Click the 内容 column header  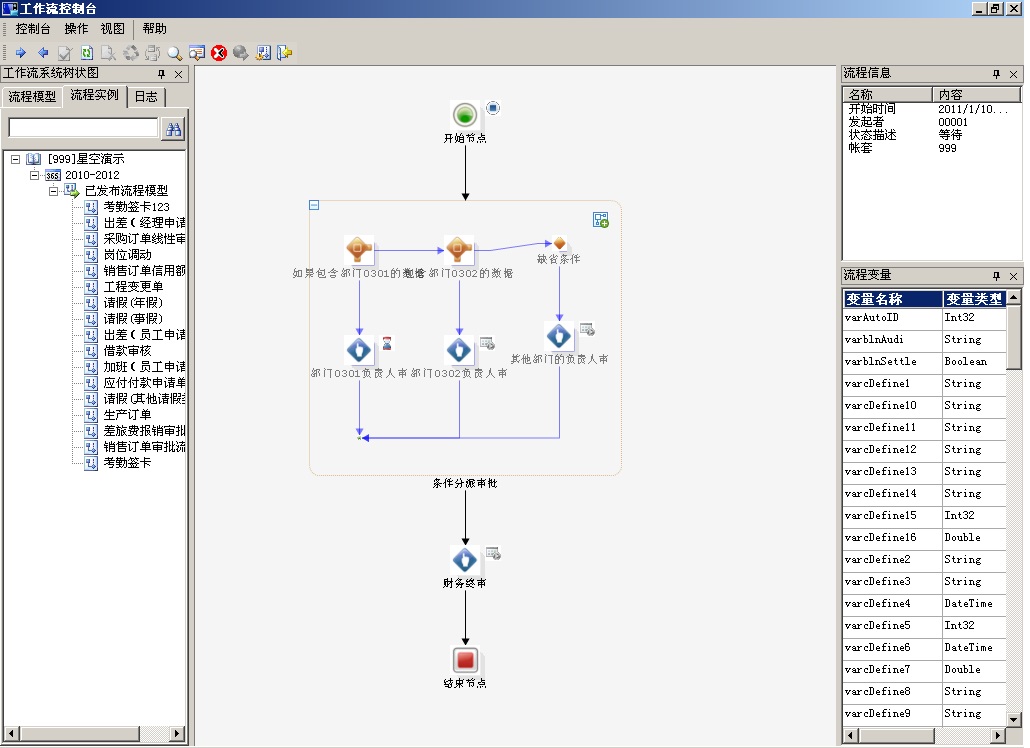tap(976, 95)
